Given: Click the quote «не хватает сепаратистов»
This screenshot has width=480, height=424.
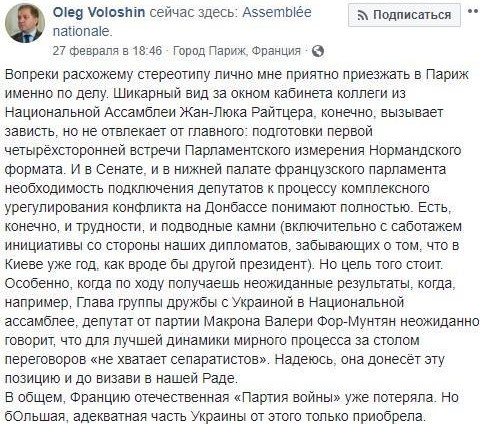Looking at the screenshot, I should pos(179,360).
